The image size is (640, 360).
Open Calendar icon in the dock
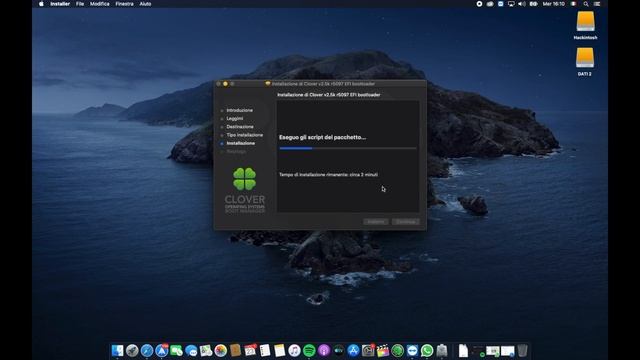[250, 351]
